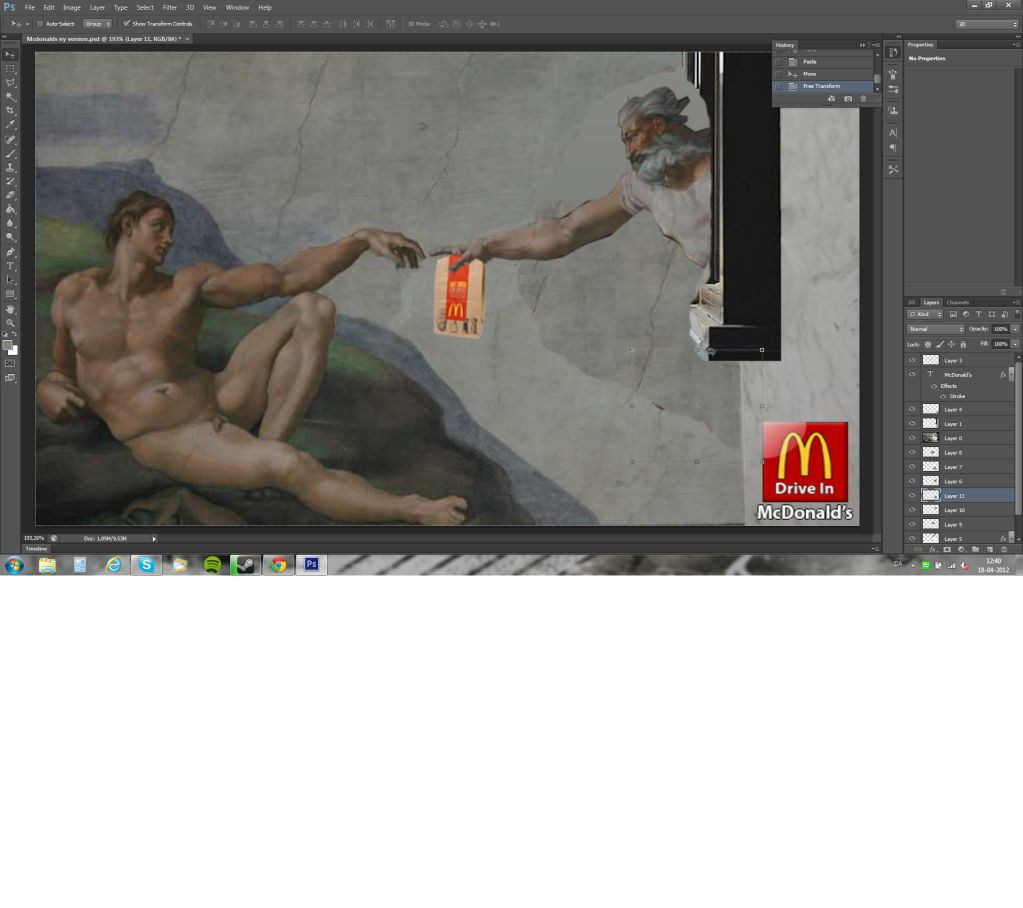The height and width of the screenshot is (908, 1023).
Task: Select the Blur tool
Action: [x=10, y=223]
